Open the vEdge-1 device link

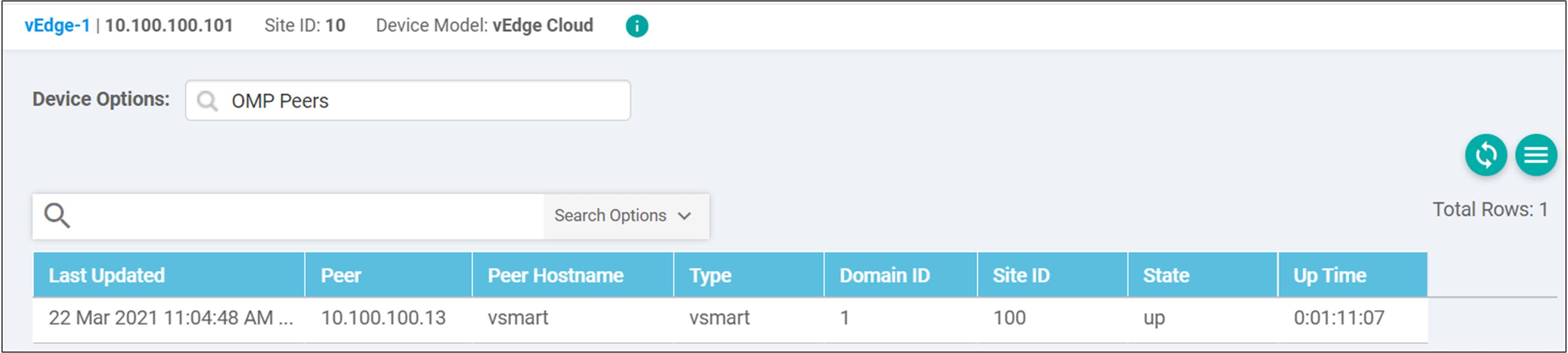pyautogui.click(x=57, y=26)
